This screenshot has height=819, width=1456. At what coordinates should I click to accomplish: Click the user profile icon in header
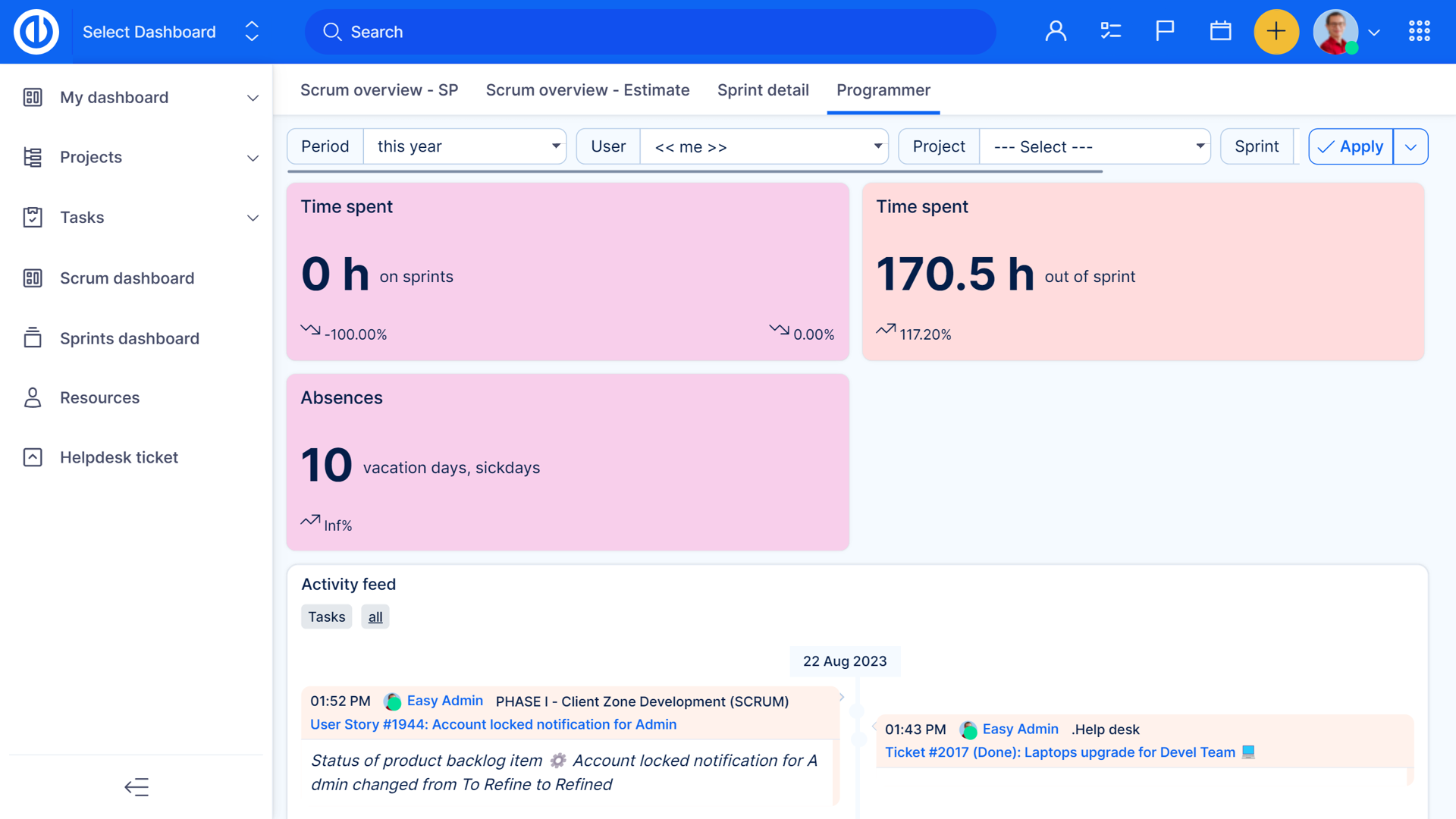pos(1056,32)
